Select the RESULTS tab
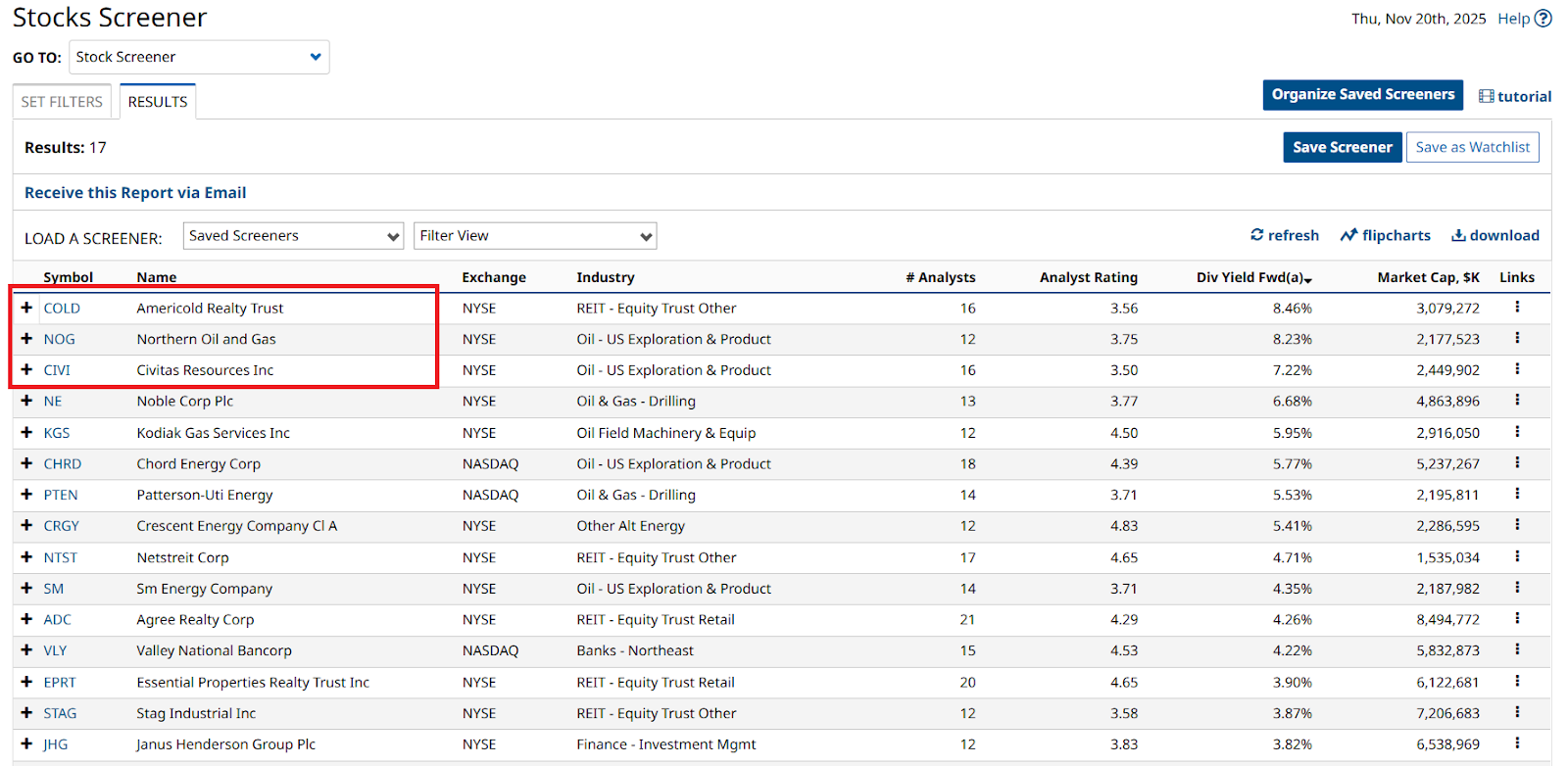 (x=158, y=102)
